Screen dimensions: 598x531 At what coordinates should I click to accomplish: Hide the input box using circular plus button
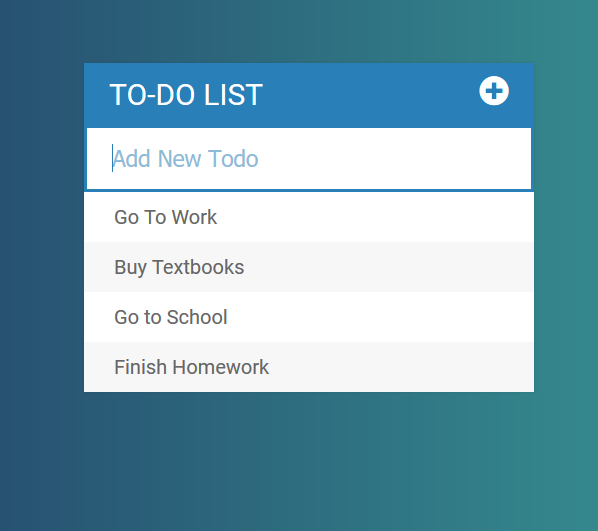[494, 91]
